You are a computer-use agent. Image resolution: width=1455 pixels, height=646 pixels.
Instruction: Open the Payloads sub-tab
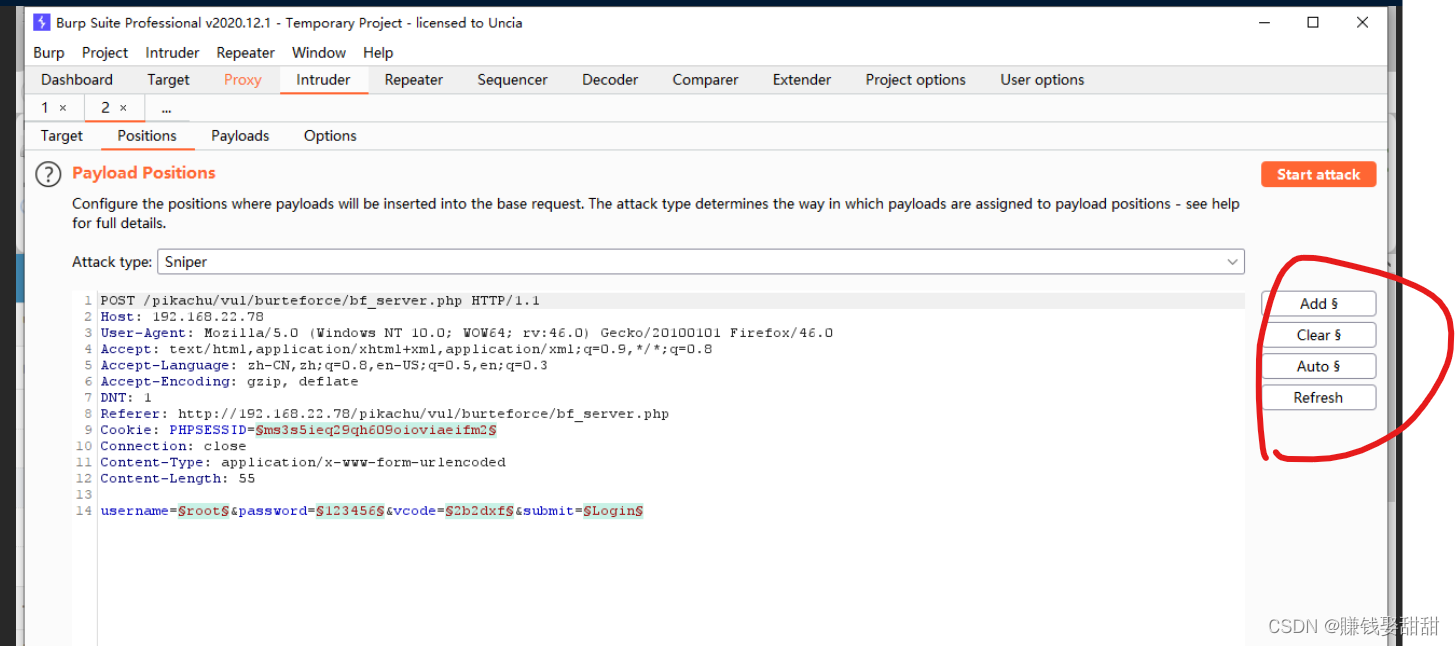click(240, 136)
